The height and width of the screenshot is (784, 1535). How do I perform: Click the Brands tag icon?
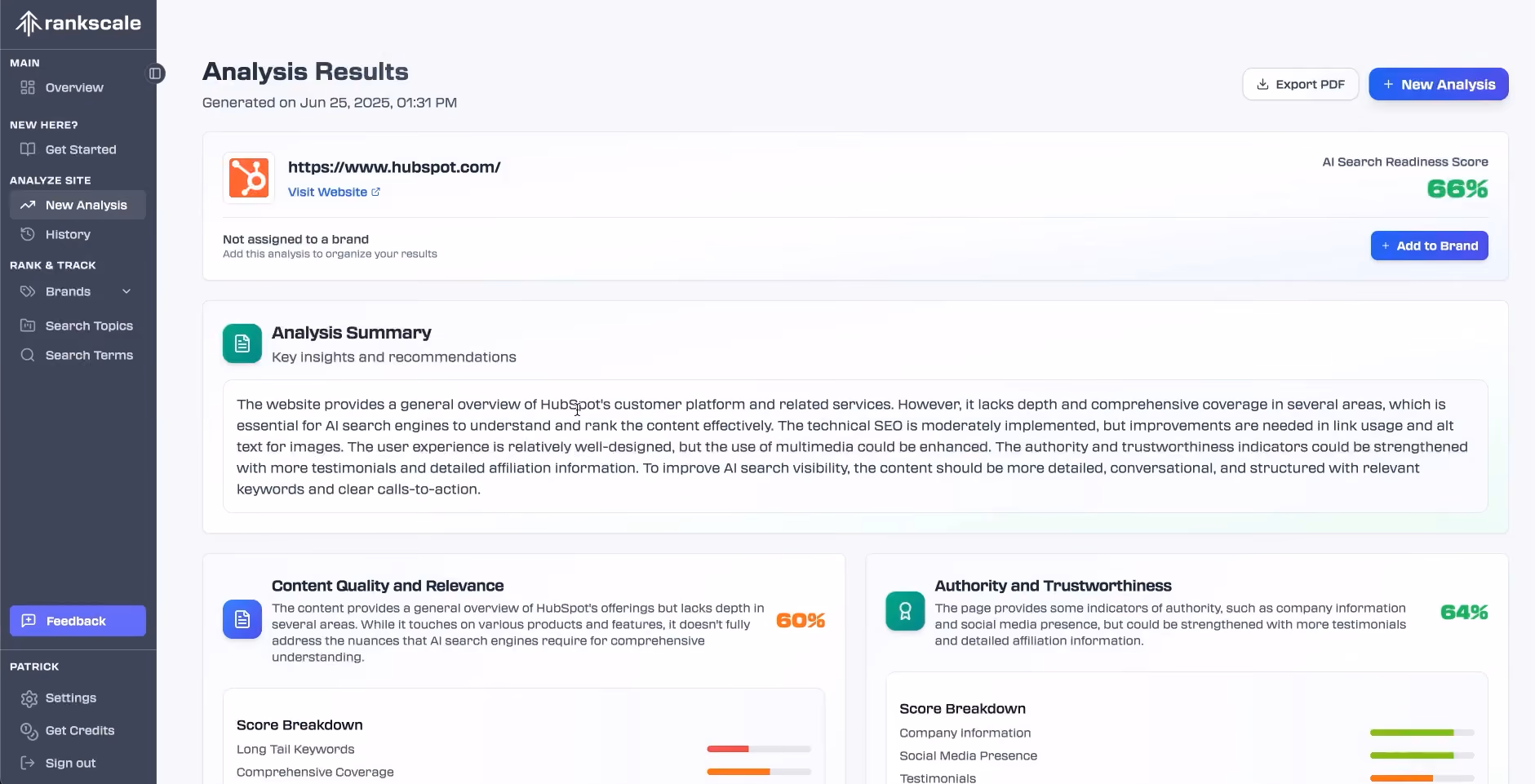[x=28, y=291]
